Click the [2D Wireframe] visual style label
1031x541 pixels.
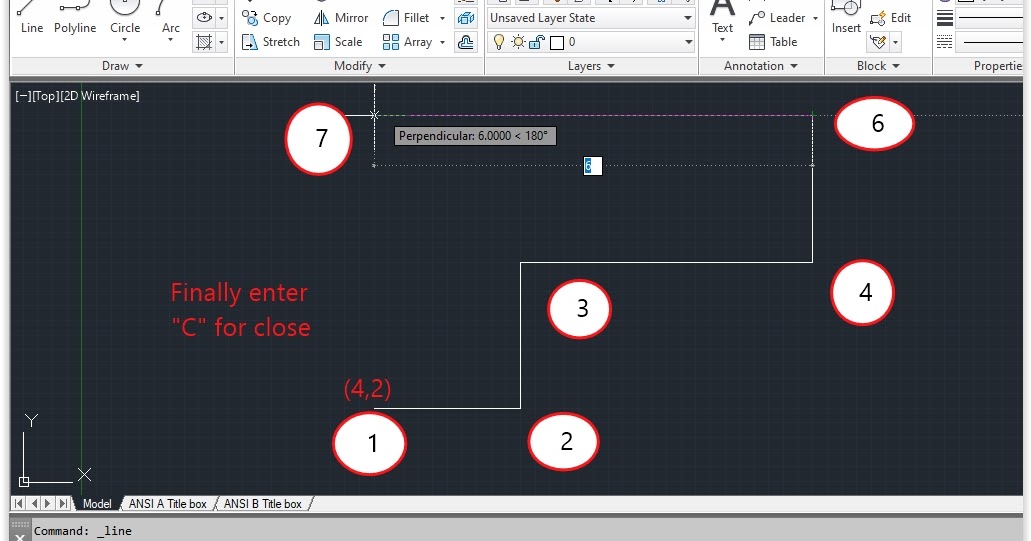(x=100, y=96)
